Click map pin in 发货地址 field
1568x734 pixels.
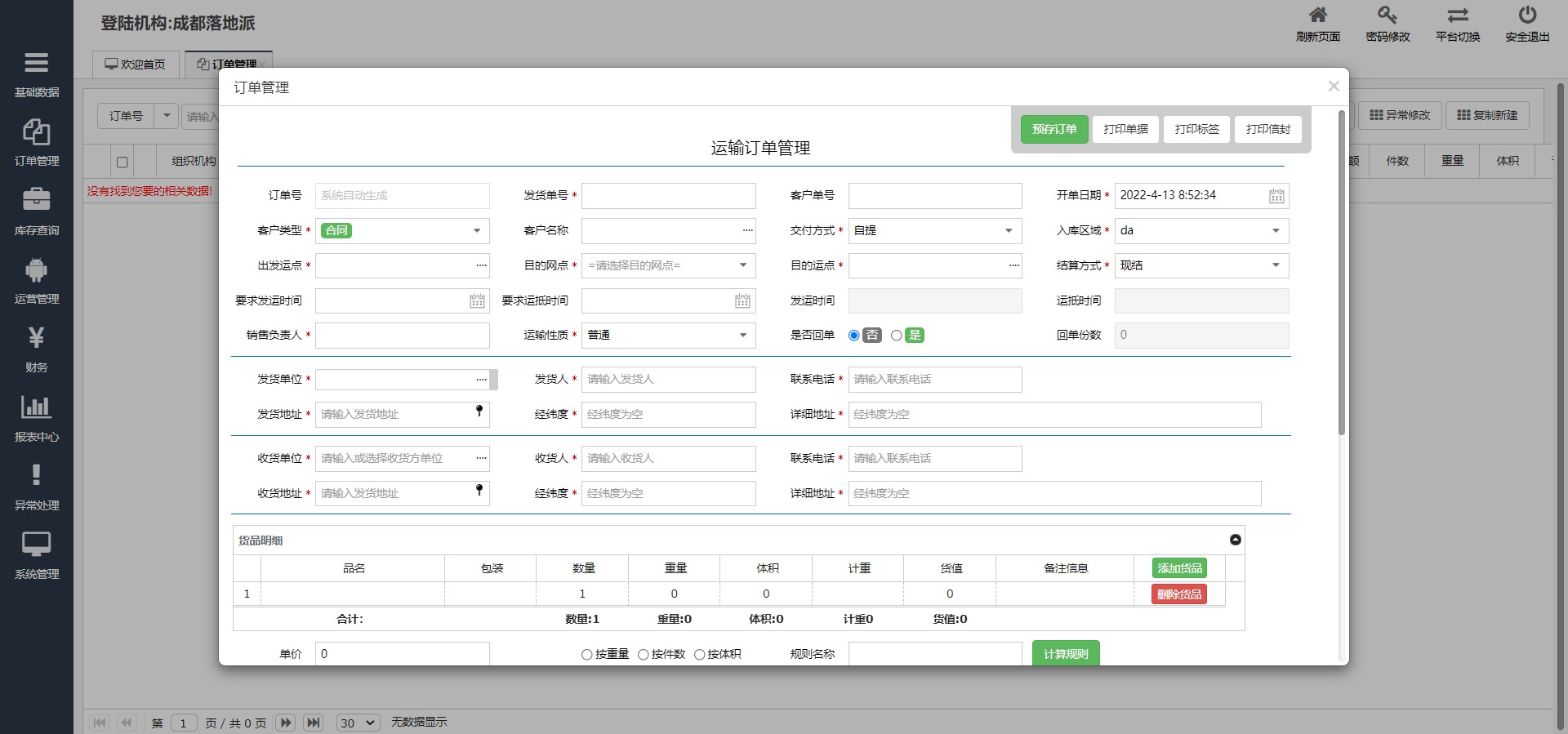pos(479,411)
